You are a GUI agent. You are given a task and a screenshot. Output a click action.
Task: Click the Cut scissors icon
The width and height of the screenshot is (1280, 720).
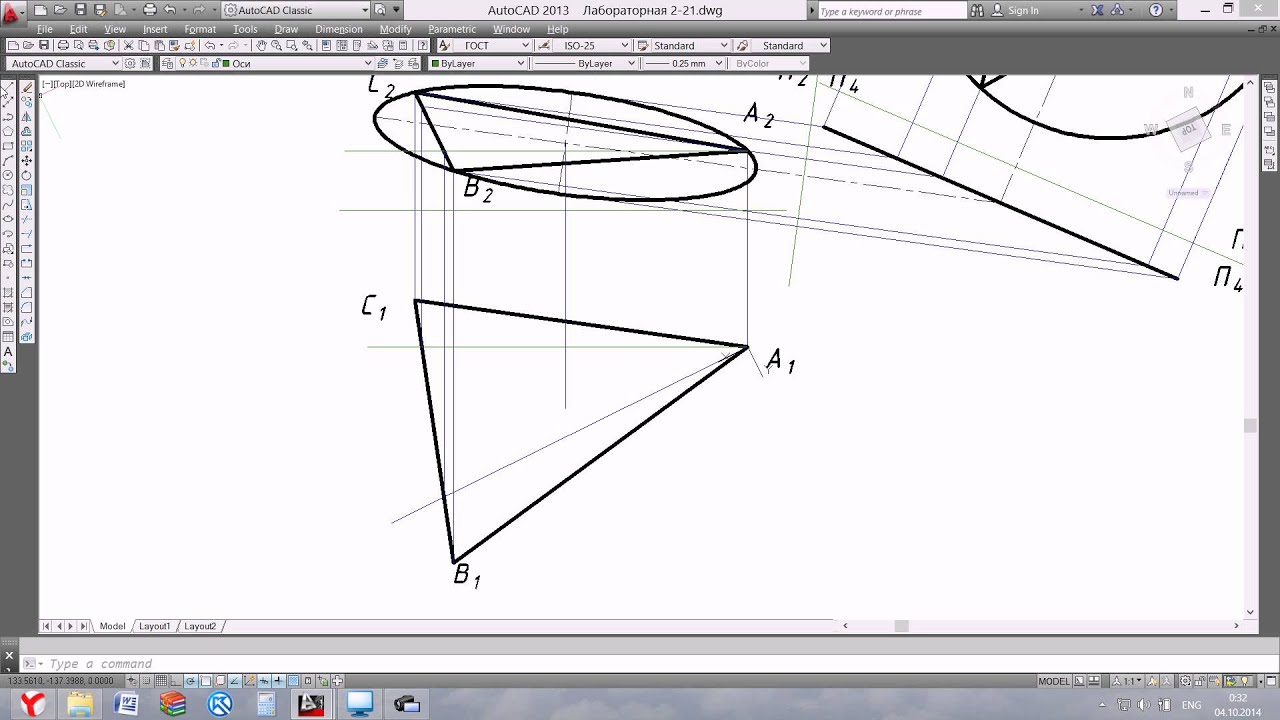tap(129, 45)
